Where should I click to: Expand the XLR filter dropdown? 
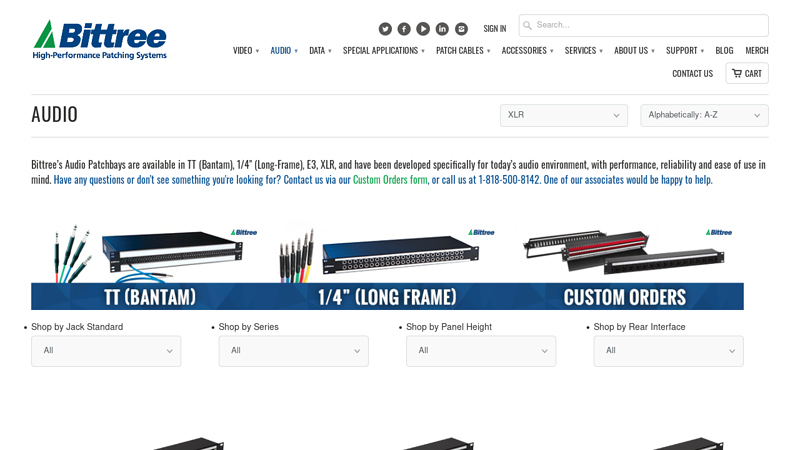(x=564, y=115)
